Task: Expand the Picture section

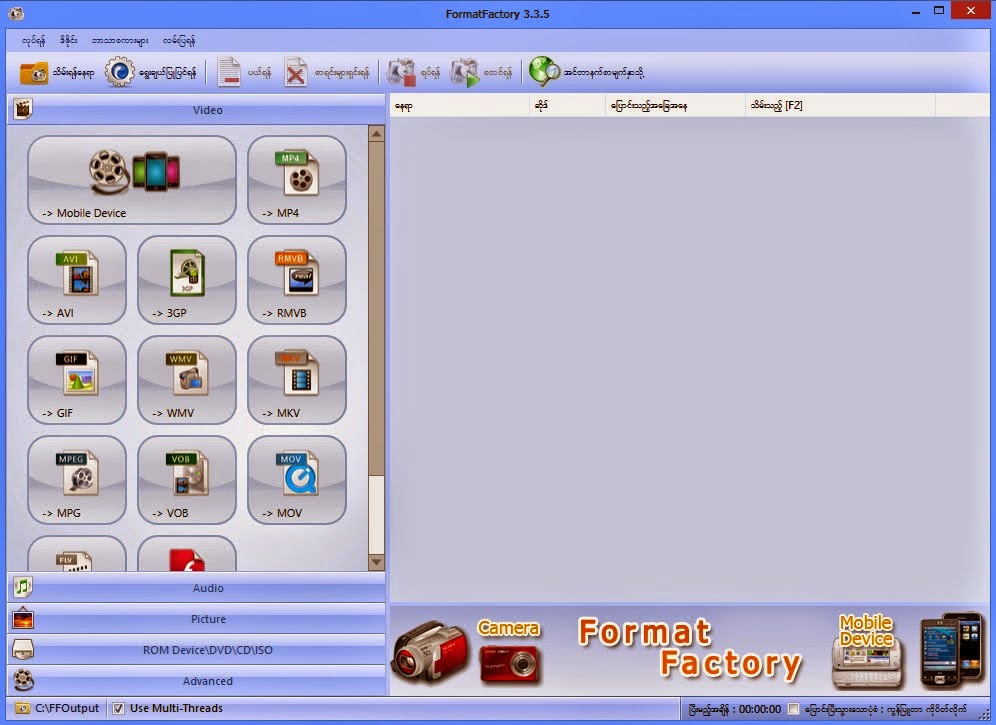Action: 196,619
